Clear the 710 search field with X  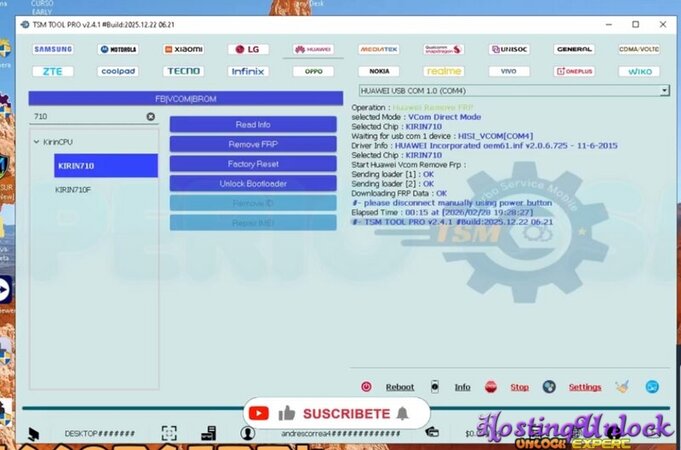click(x=151, y=117)
